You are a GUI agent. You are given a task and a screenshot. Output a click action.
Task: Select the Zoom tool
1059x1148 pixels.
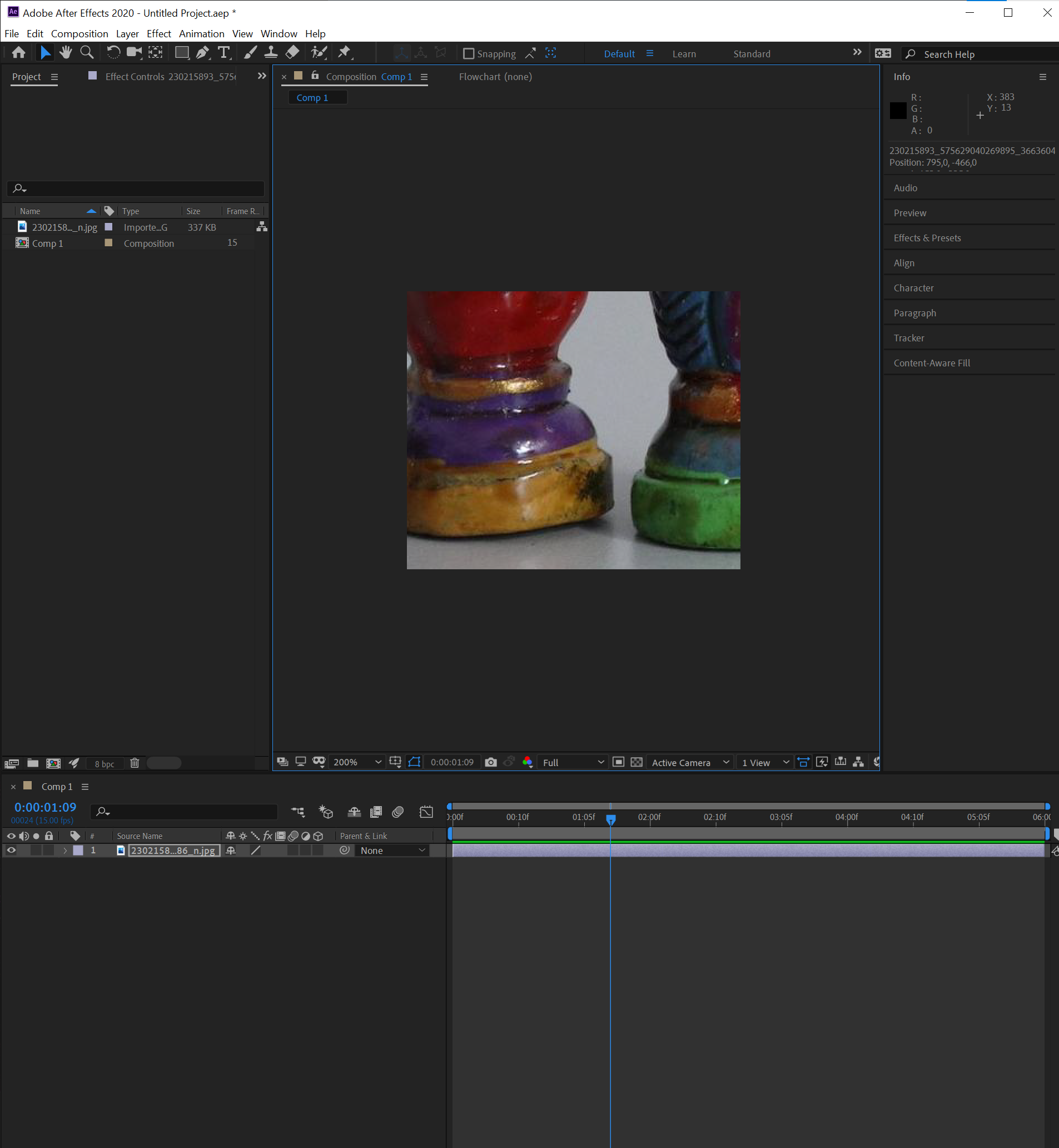coord(87,53)
